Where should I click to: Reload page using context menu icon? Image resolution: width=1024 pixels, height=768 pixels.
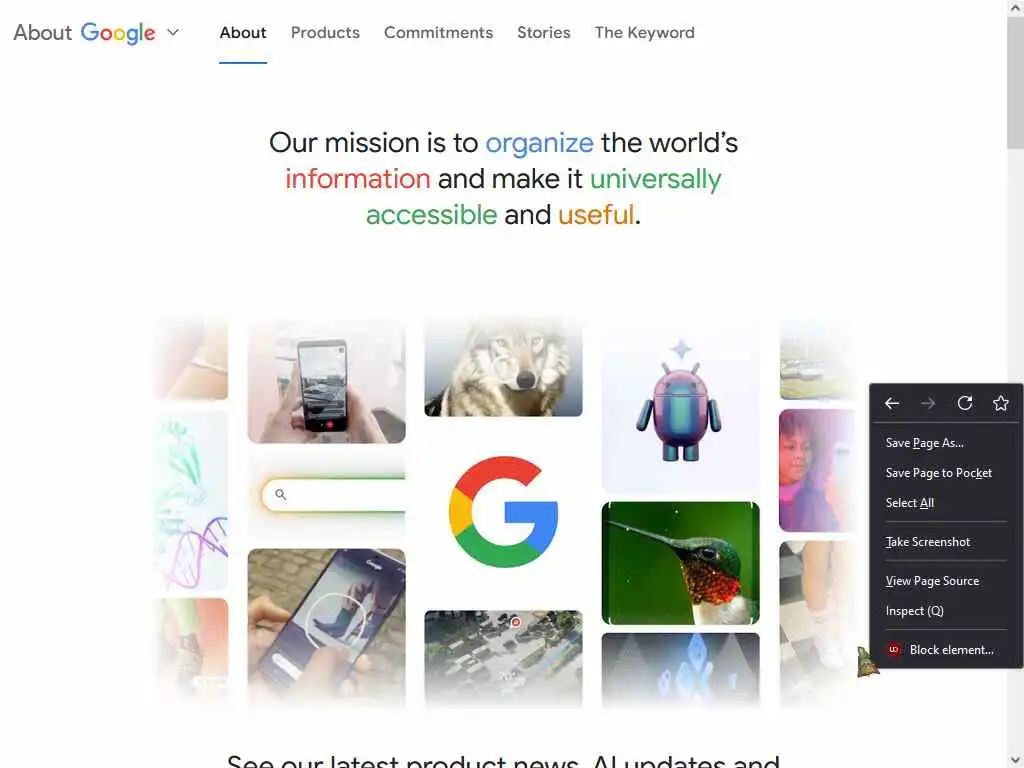pyautogui.click(x=965, y=404)
